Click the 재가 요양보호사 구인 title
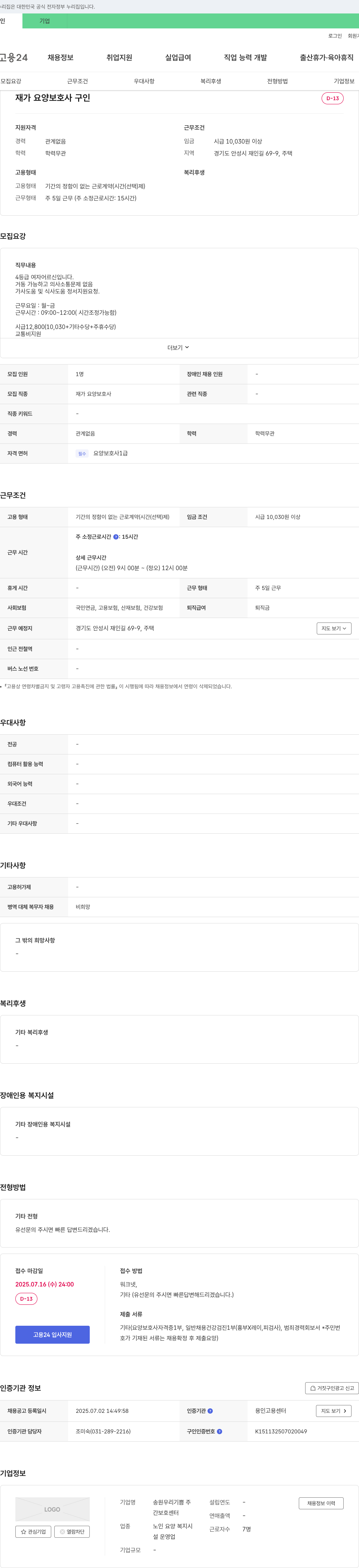The width and height of the screenshot is (359, 1568). click(53, 98)
